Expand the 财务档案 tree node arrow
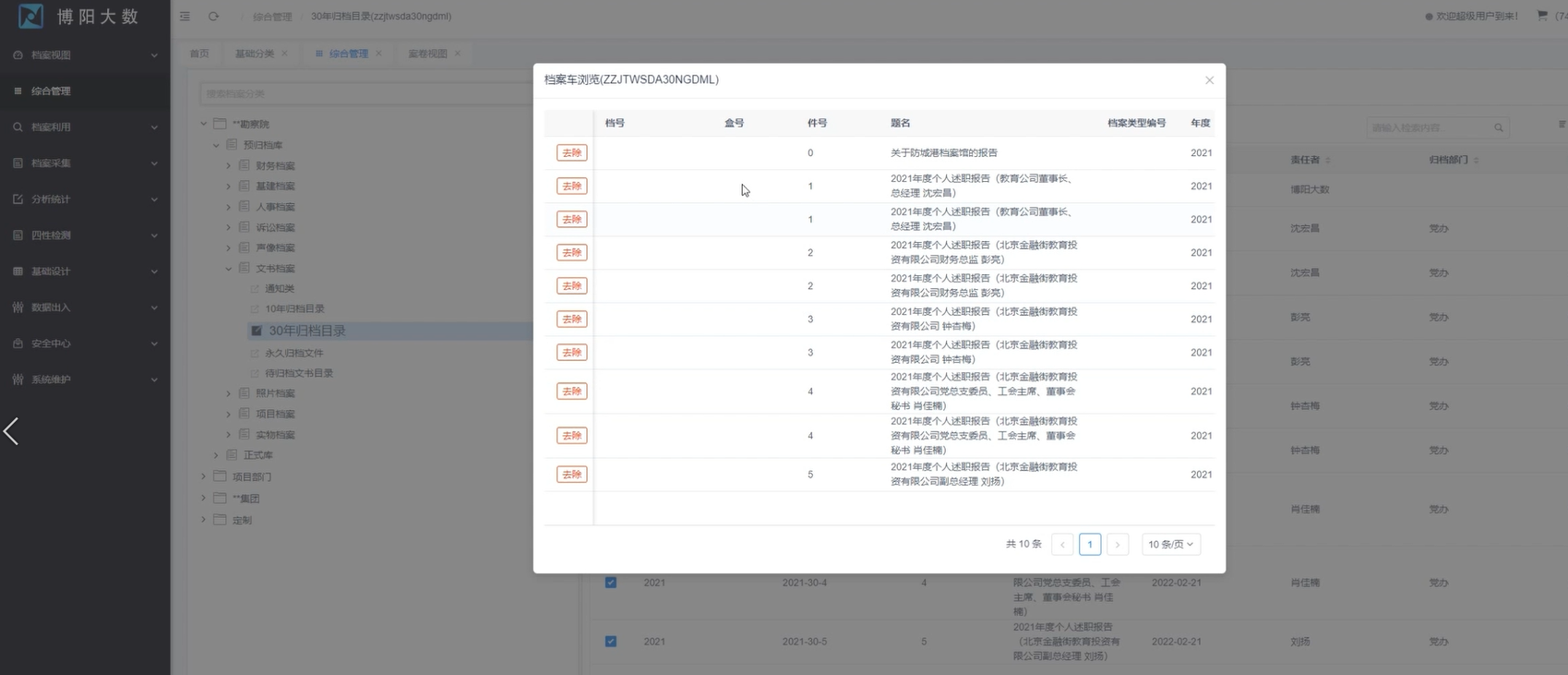1568x675 pixels. (x=229, y=166)
